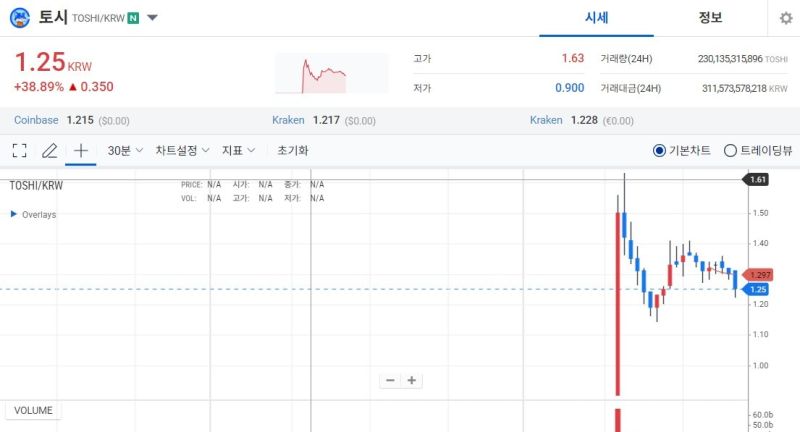Open the settings gear icon
The height and width of the screenshot is (432, 800).
pos(786,18)
